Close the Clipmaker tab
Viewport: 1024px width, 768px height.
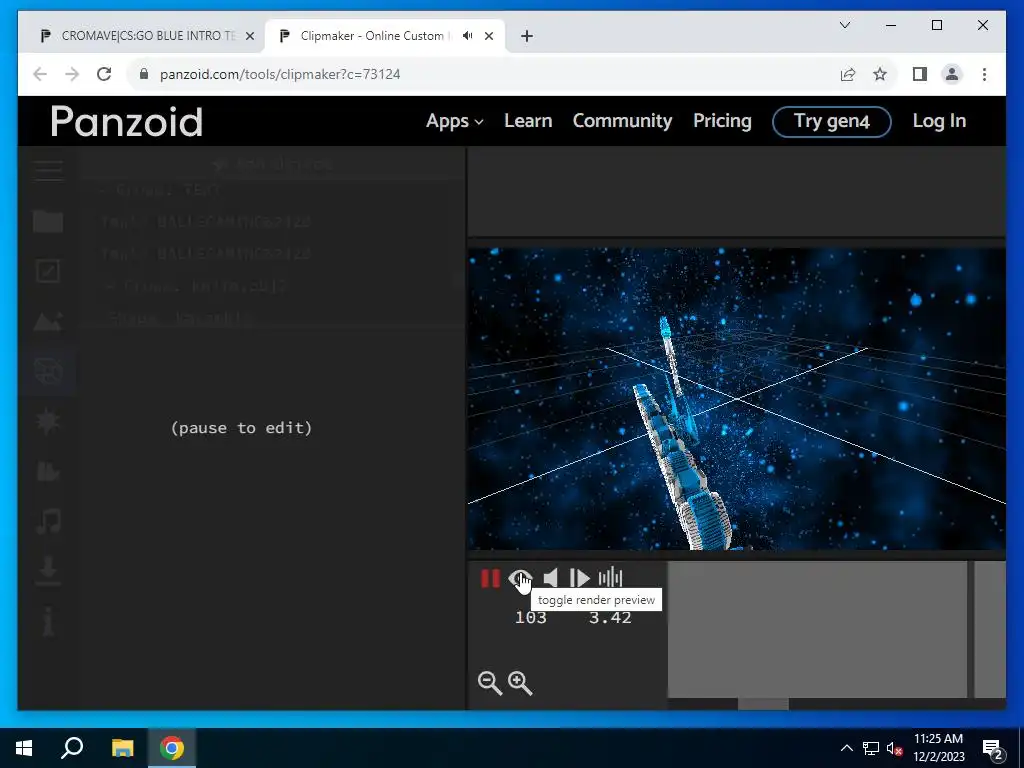489,36
